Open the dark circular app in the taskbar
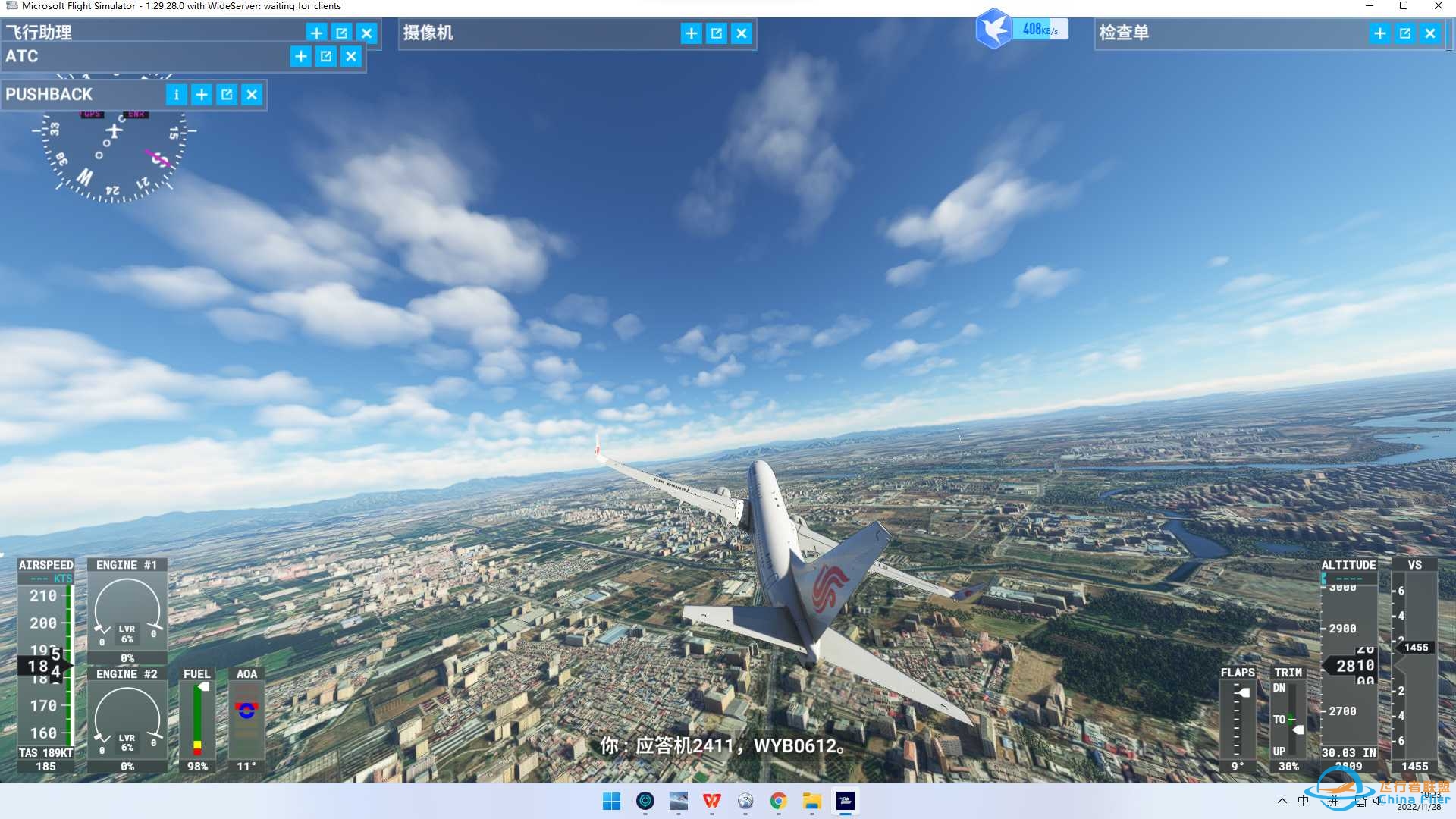This screenshot has height=819, width=1456. click(645, 801)
